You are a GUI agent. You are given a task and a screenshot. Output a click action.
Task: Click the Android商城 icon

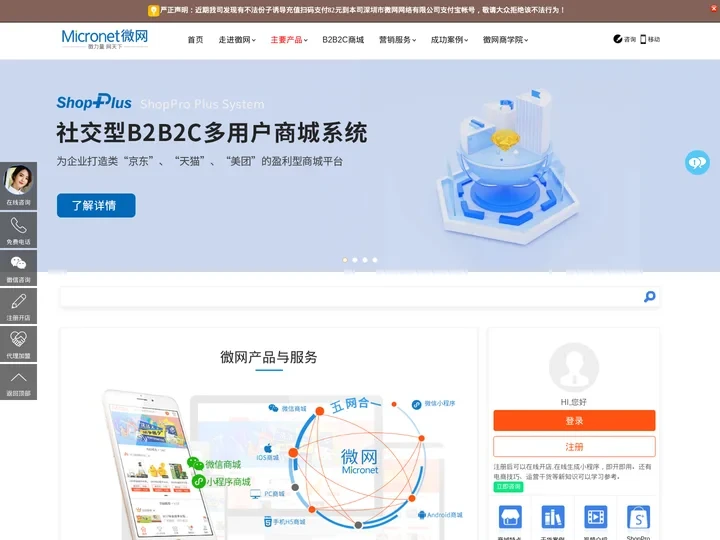tap(422, 515)
